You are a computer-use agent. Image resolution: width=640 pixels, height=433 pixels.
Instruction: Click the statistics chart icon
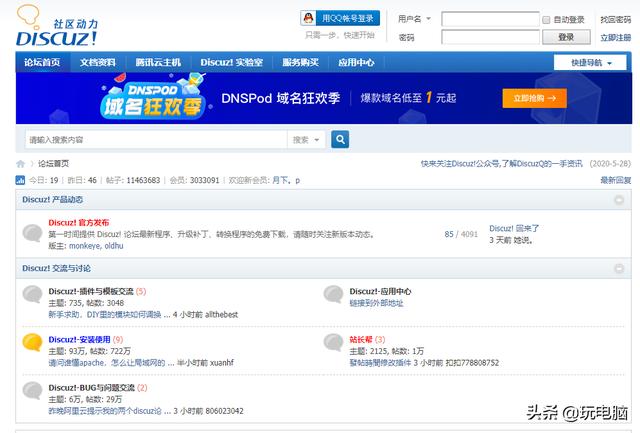[x=20, y=180]
